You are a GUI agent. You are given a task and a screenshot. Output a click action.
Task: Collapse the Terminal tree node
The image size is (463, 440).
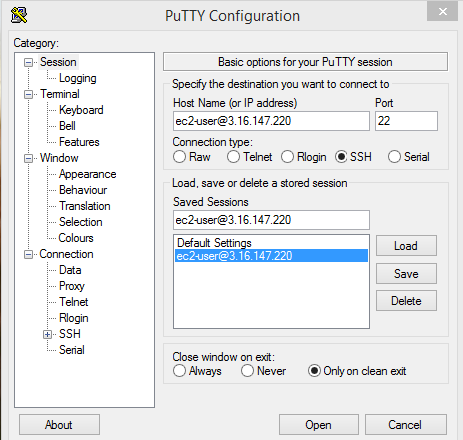(x=29, y=94)
